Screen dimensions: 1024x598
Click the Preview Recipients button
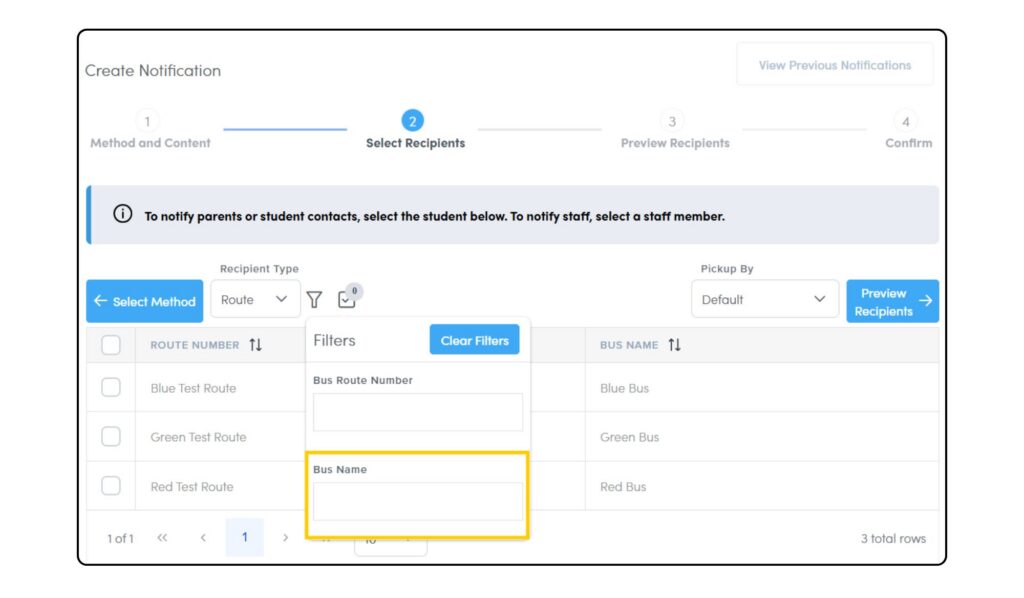point(892,302)
